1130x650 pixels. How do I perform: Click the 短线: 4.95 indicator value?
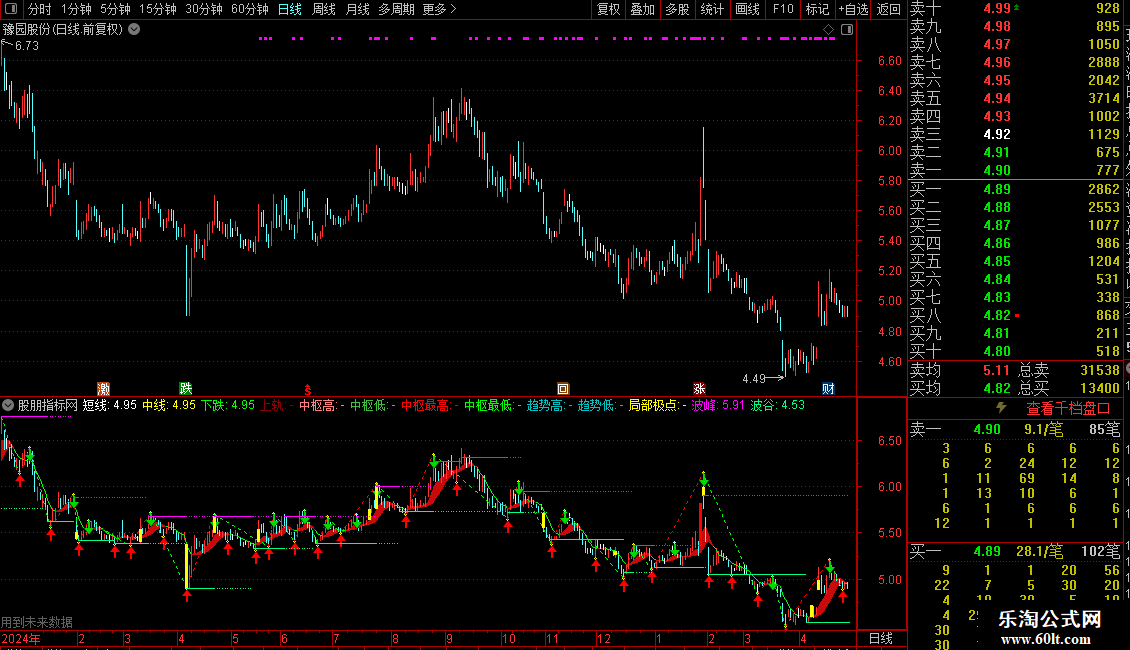[110, 405]
